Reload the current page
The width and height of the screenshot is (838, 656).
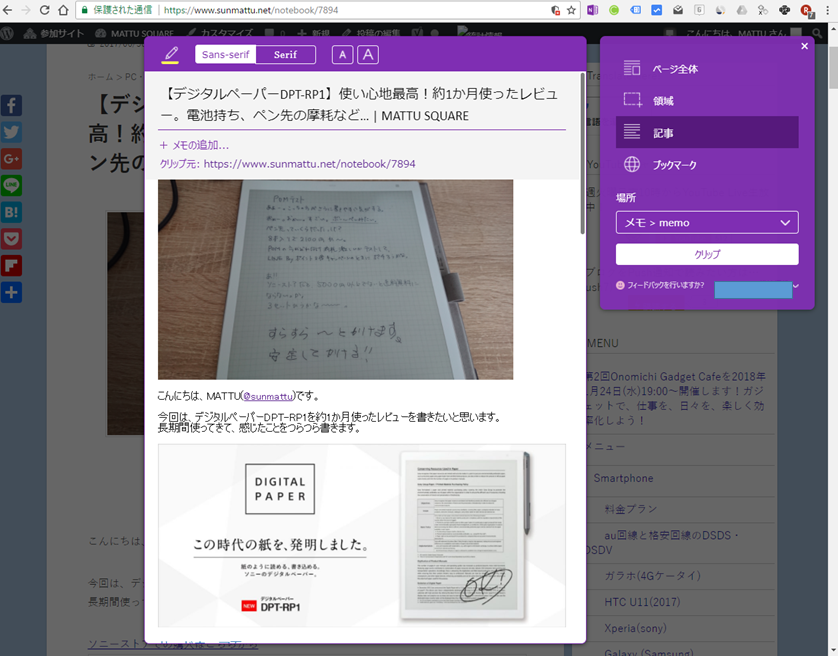click(x=44, y=10)
